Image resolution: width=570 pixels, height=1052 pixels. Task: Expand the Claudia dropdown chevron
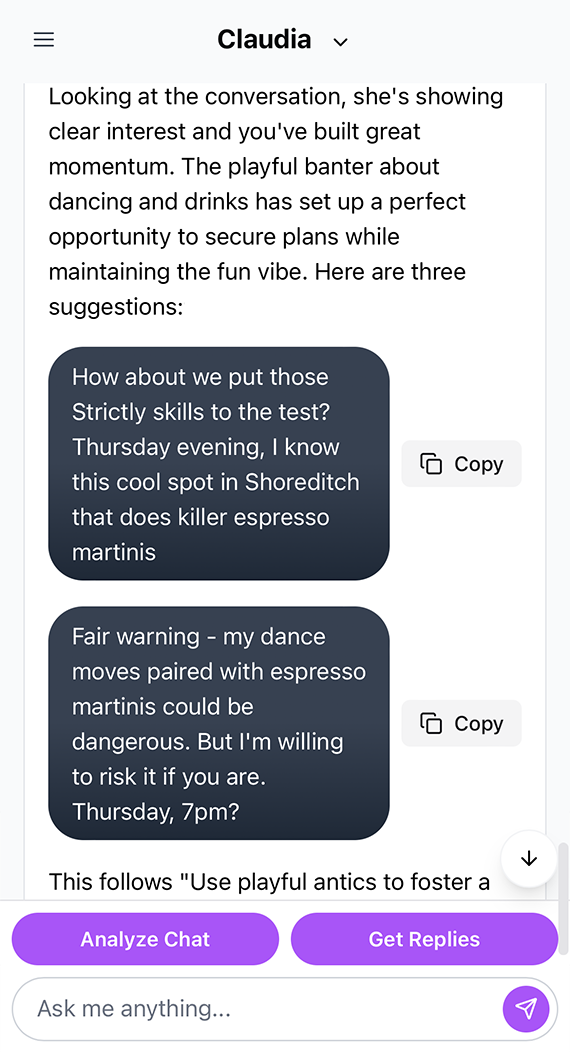[341, 42]
